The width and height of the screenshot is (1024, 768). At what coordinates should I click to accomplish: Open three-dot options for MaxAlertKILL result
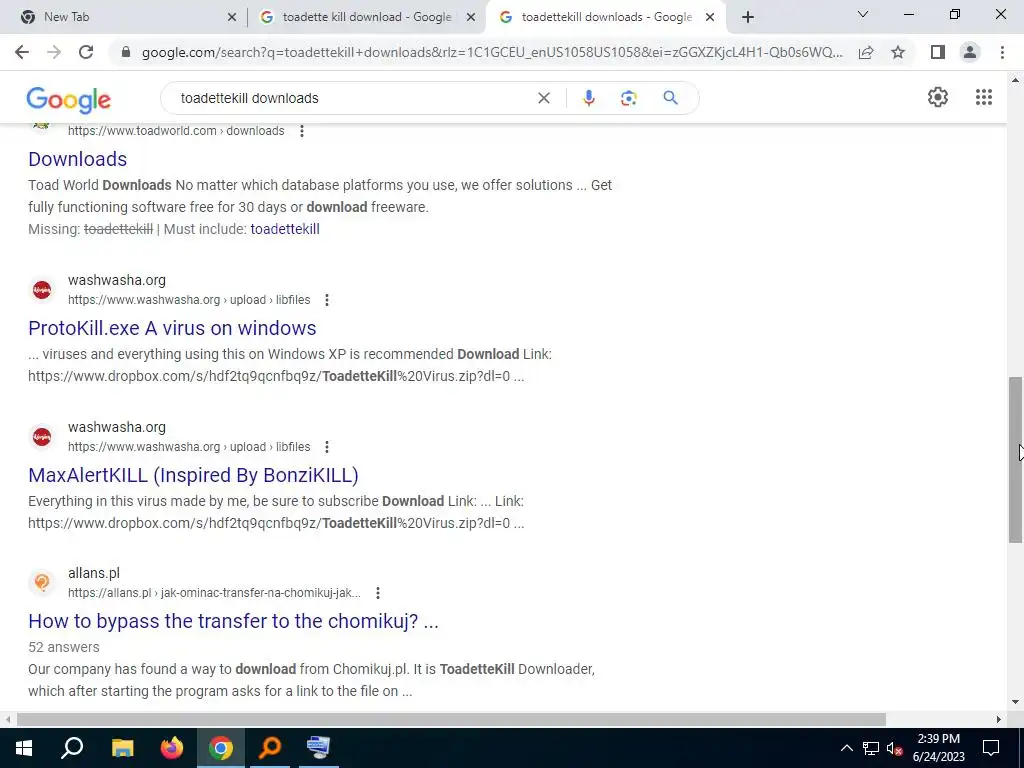click(x=327, y=447)
